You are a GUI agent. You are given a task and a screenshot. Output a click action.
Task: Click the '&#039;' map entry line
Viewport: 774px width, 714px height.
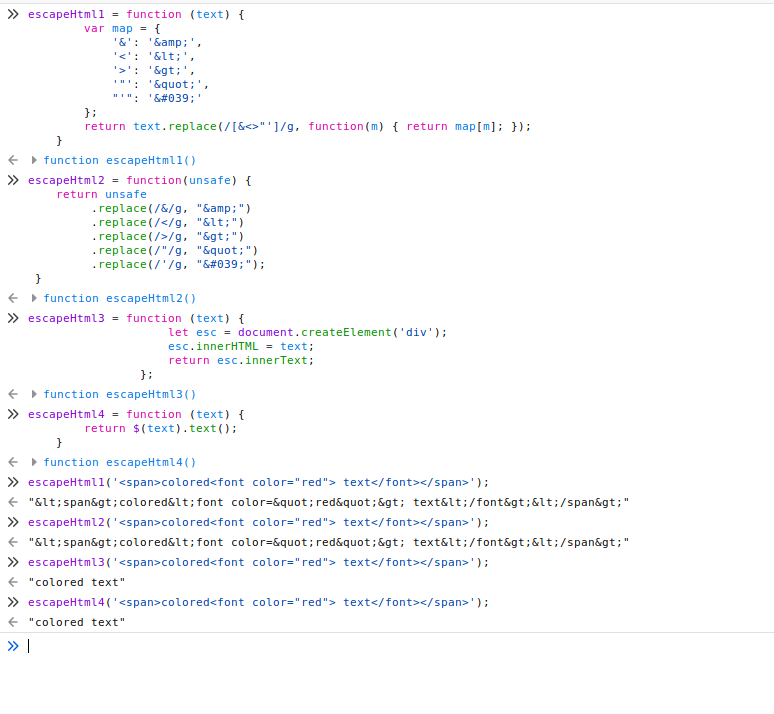pyautogui.click(x=157, y=98)
